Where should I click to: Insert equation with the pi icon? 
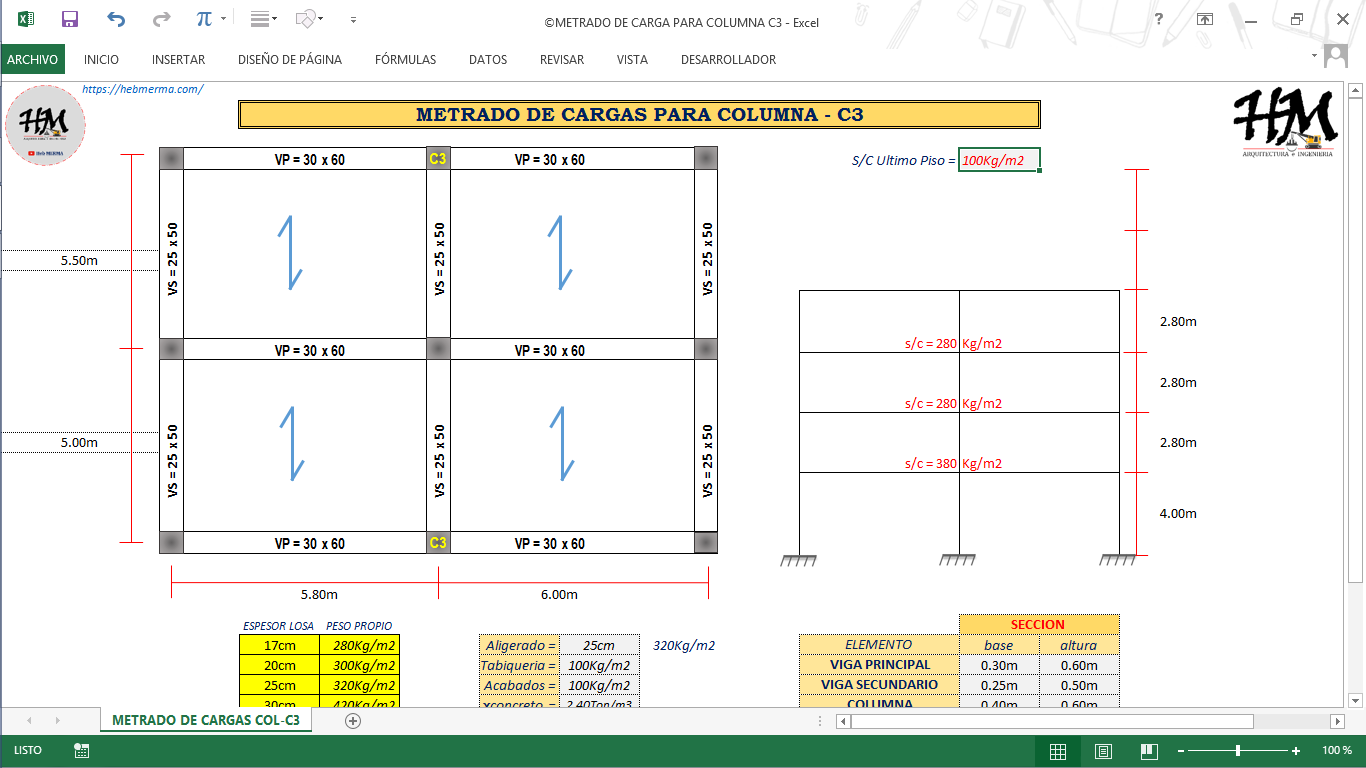tap(204, 19)
